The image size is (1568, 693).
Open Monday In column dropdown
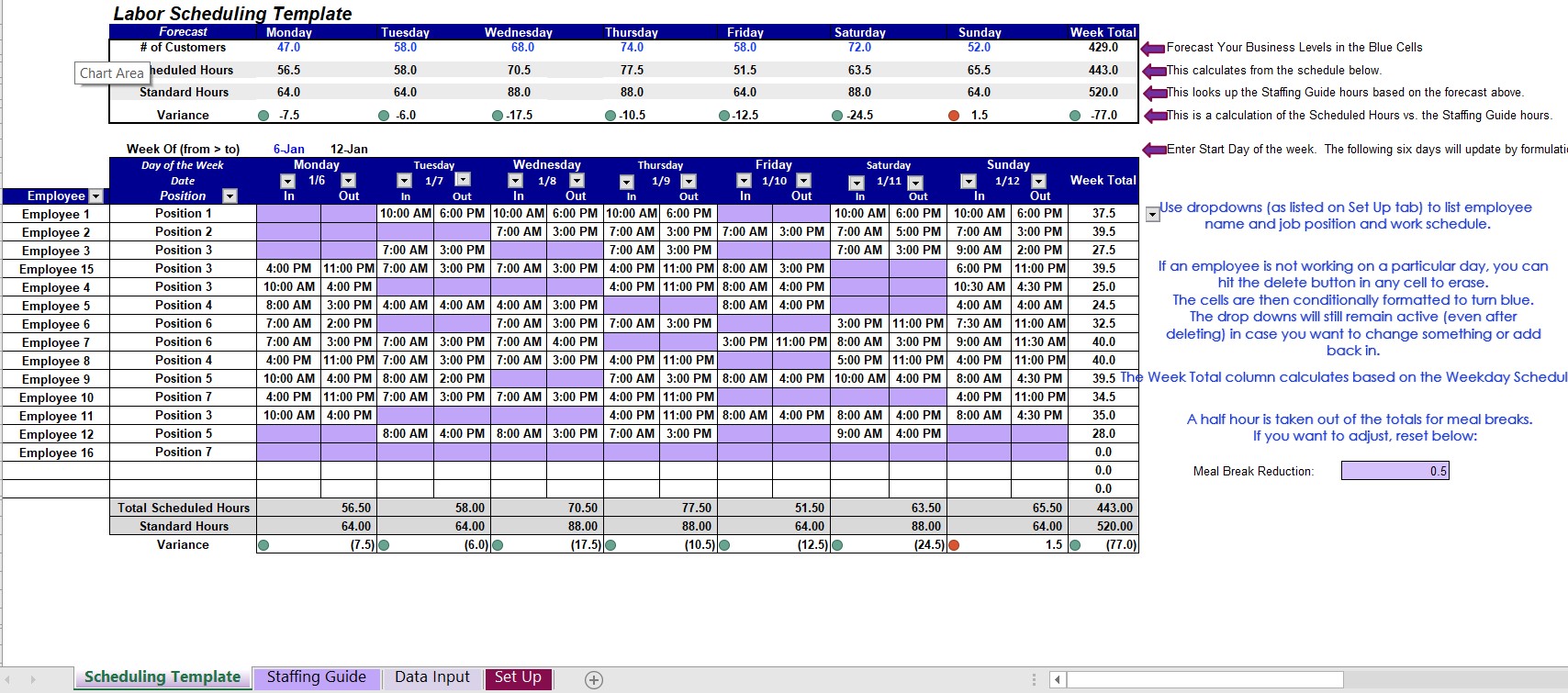pos(287,181)
